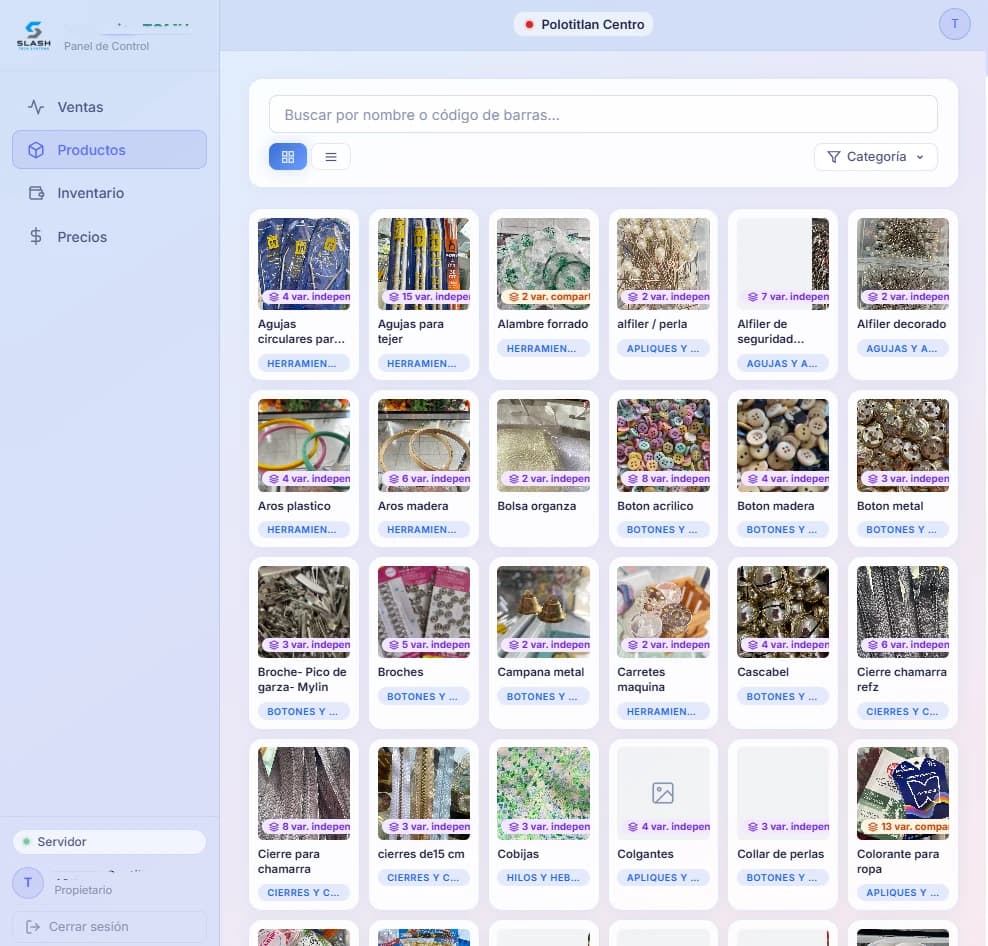Click the chevron next to Categoría
988x946 pixels.
point(919,157)
